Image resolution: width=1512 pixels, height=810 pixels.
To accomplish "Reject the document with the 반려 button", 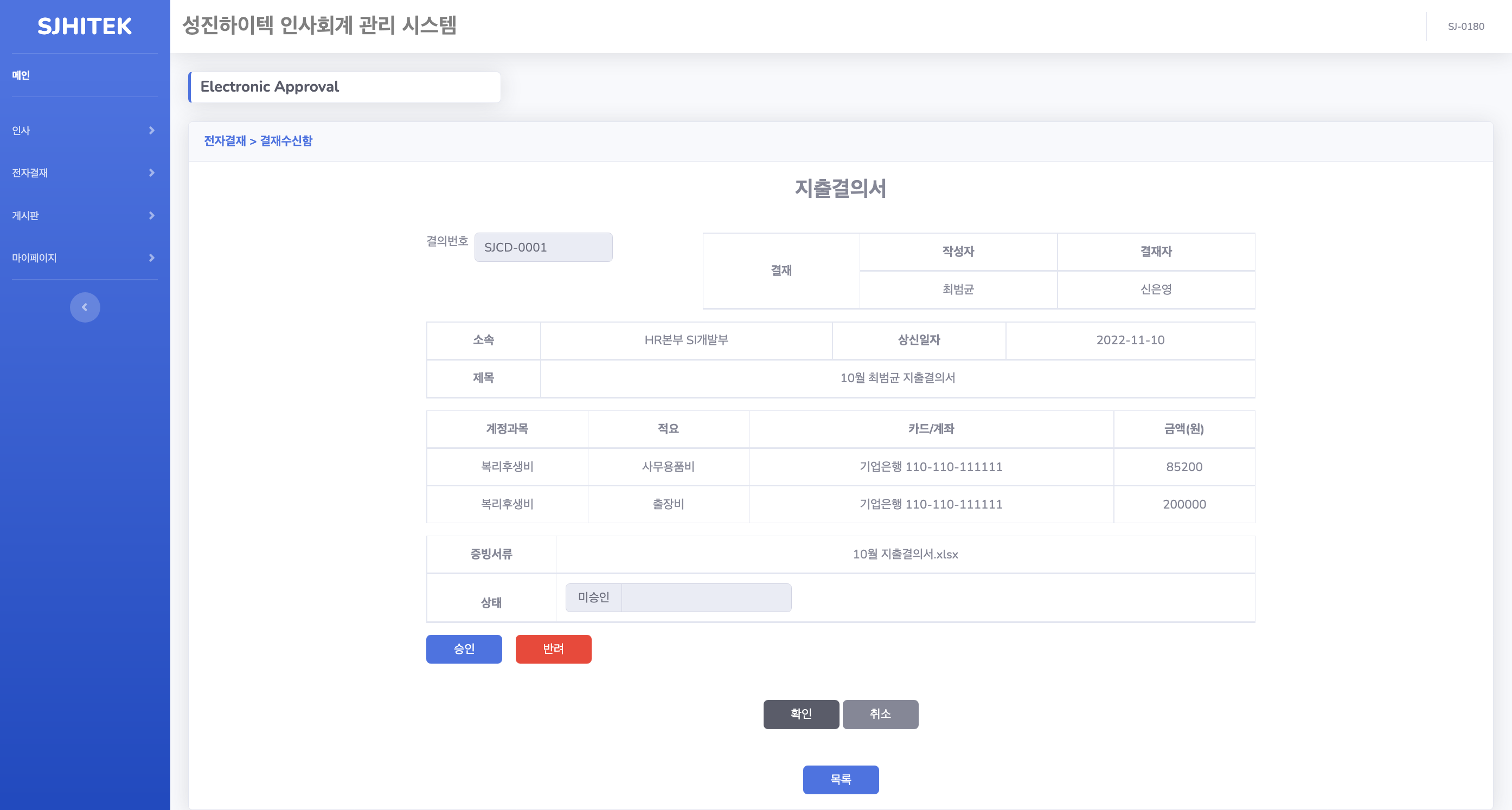I will pos(552,649).
